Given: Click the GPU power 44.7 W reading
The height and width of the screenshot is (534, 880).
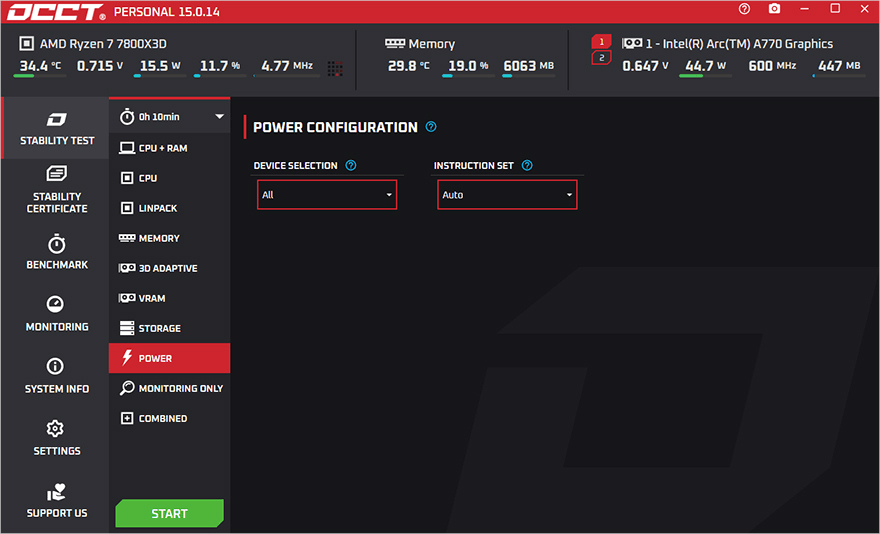Looking at the screenshot, I should click(705, 66).
